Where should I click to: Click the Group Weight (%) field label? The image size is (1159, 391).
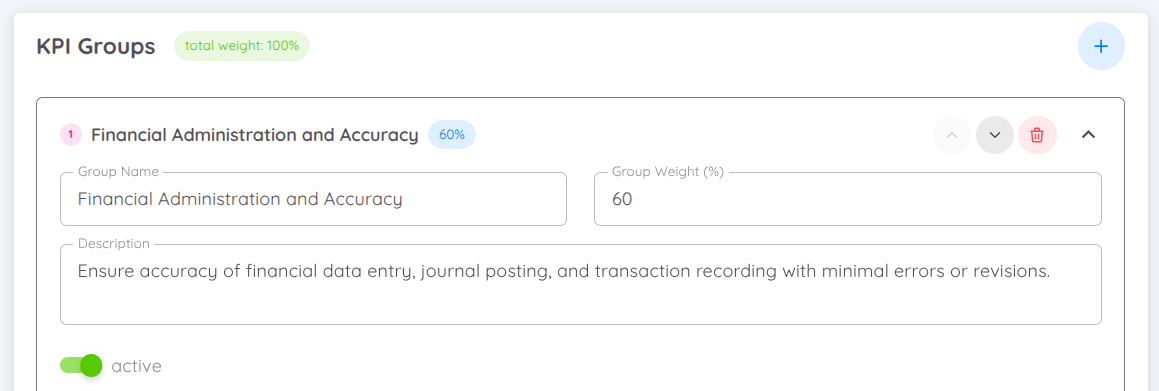(668, 171)
